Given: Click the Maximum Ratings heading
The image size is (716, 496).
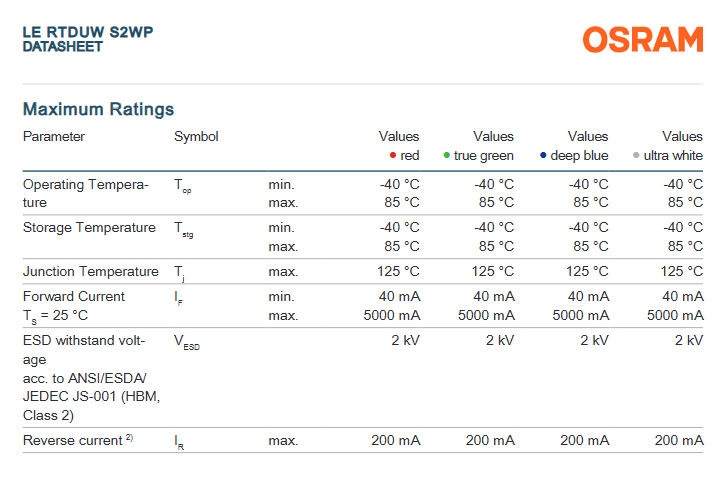Looking at the screenshot, I should (x=99, y=109).
